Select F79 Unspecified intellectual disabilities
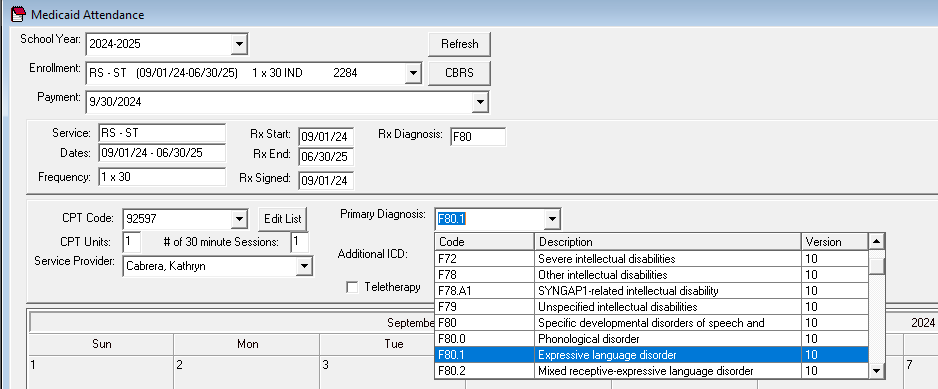 651,307
